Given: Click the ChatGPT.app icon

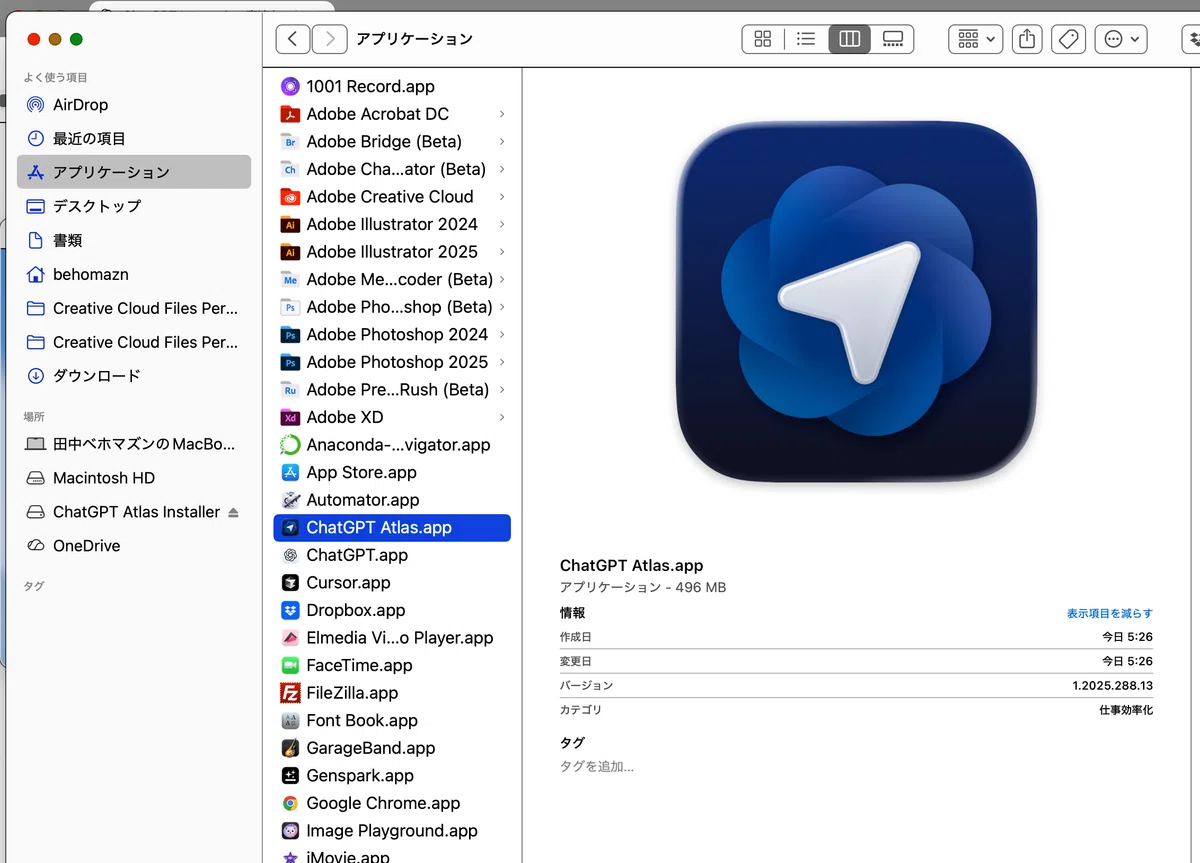Looking at the screenshot, I should 290,555.
